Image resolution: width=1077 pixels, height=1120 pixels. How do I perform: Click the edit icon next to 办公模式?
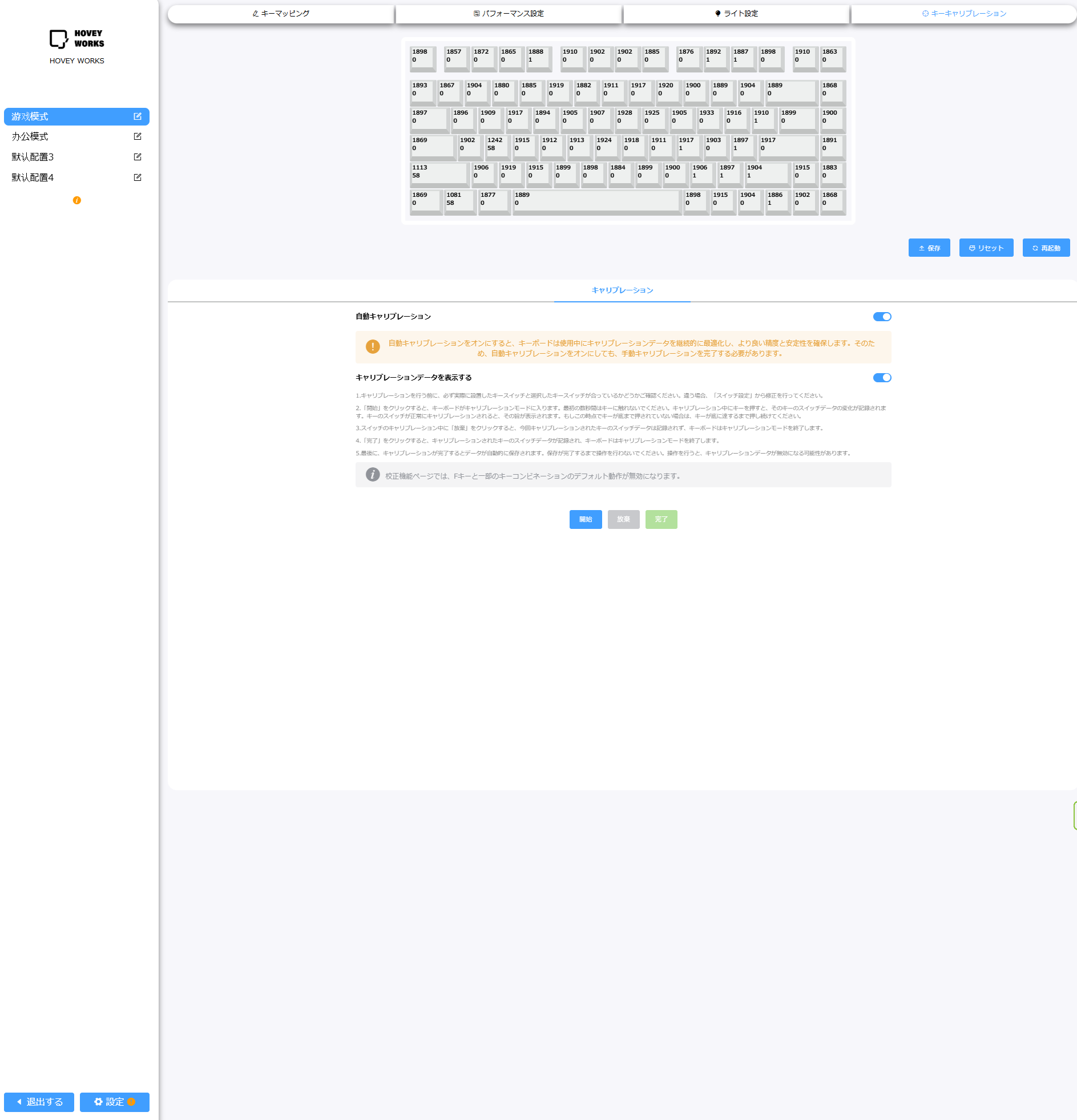[x=137, y=136]
